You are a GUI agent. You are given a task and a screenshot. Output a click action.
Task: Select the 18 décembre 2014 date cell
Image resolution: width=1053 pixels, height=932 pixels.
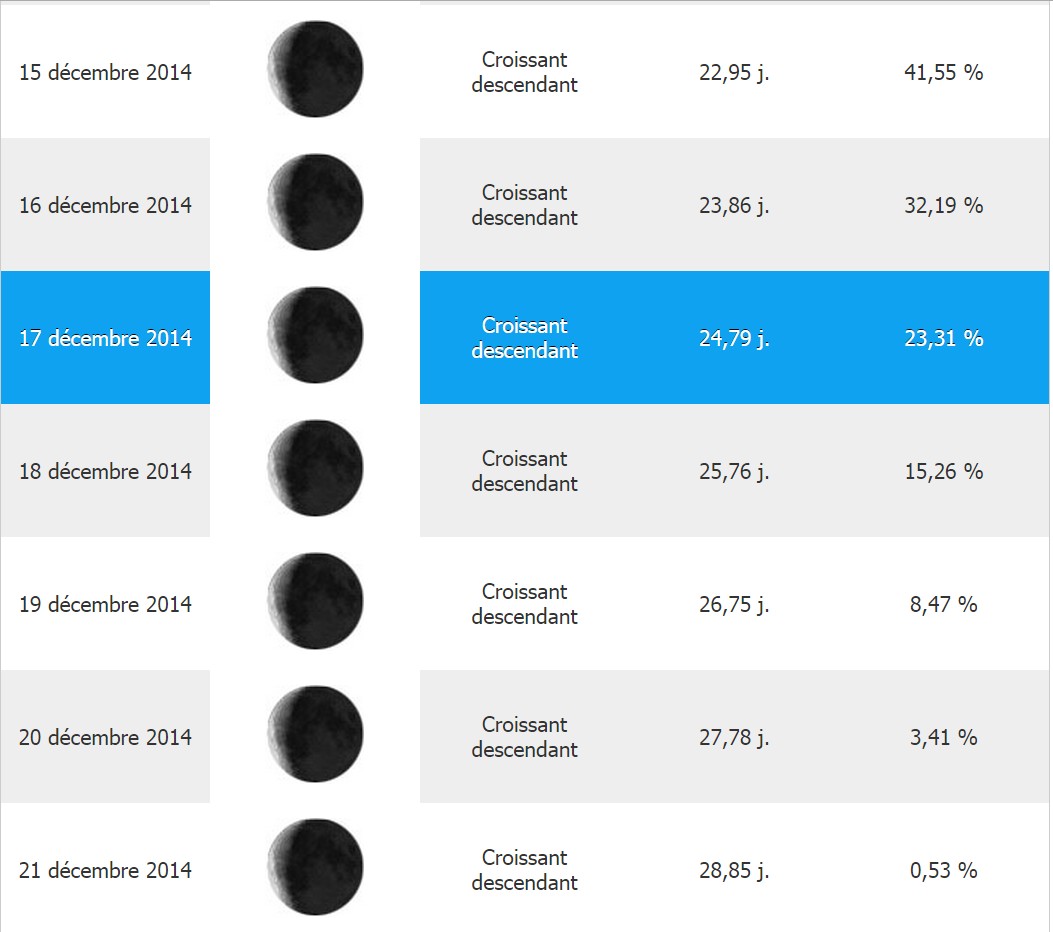click(105, 471)
